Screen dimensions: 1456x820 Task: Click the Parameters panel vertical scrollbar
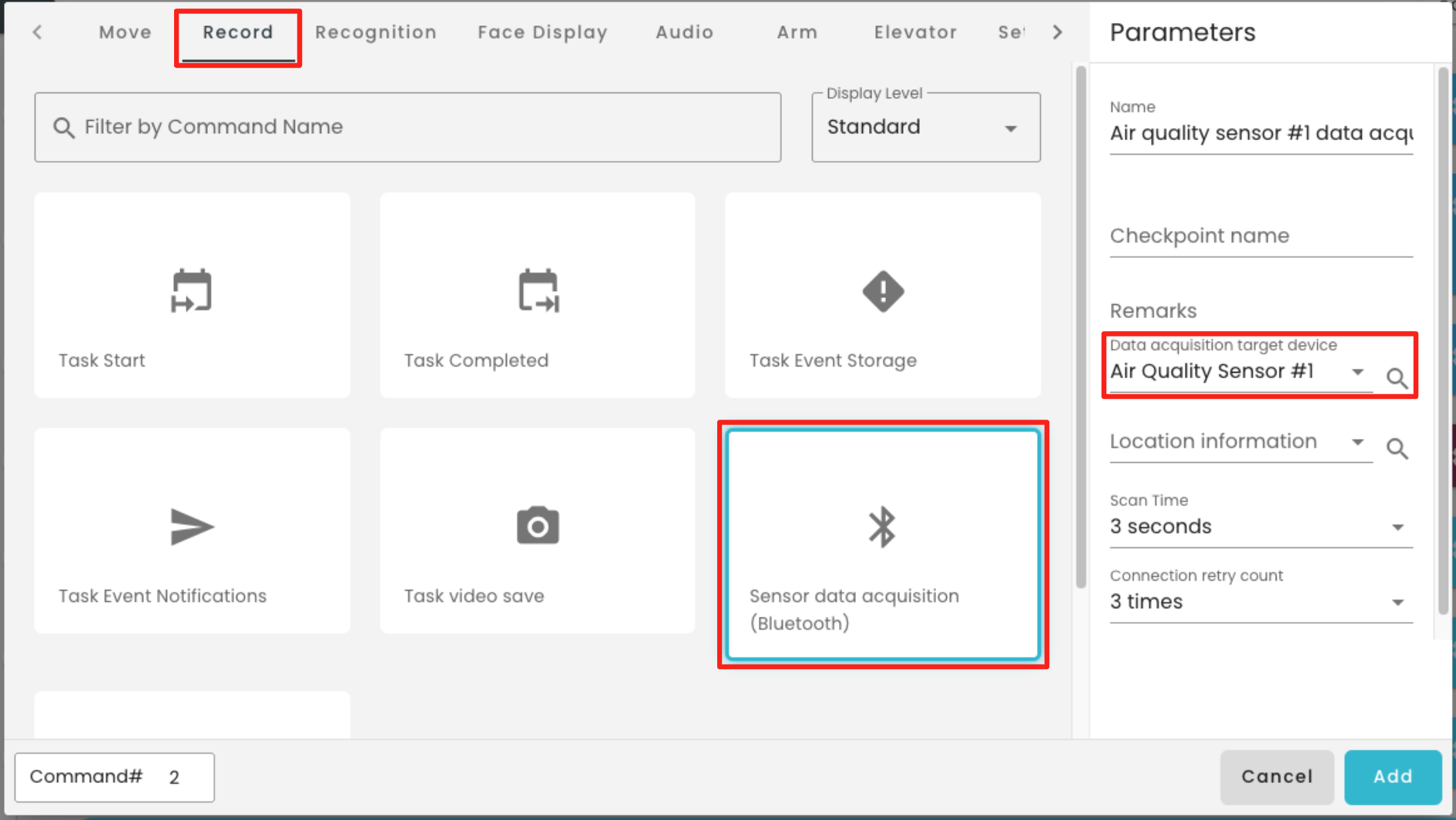click(1444, 341)
